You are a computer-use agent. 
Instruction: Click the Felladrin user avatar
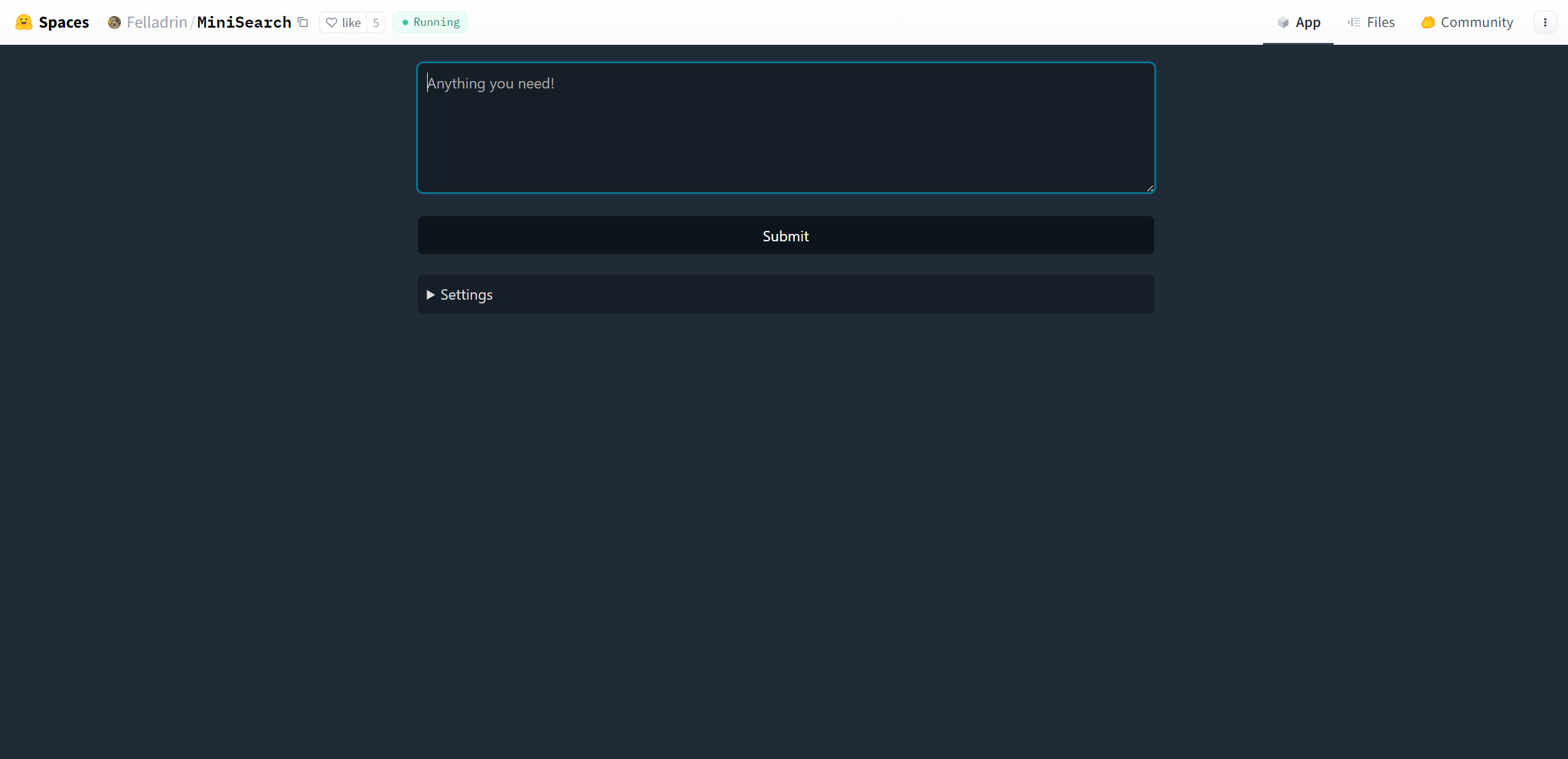click(114, 22)
